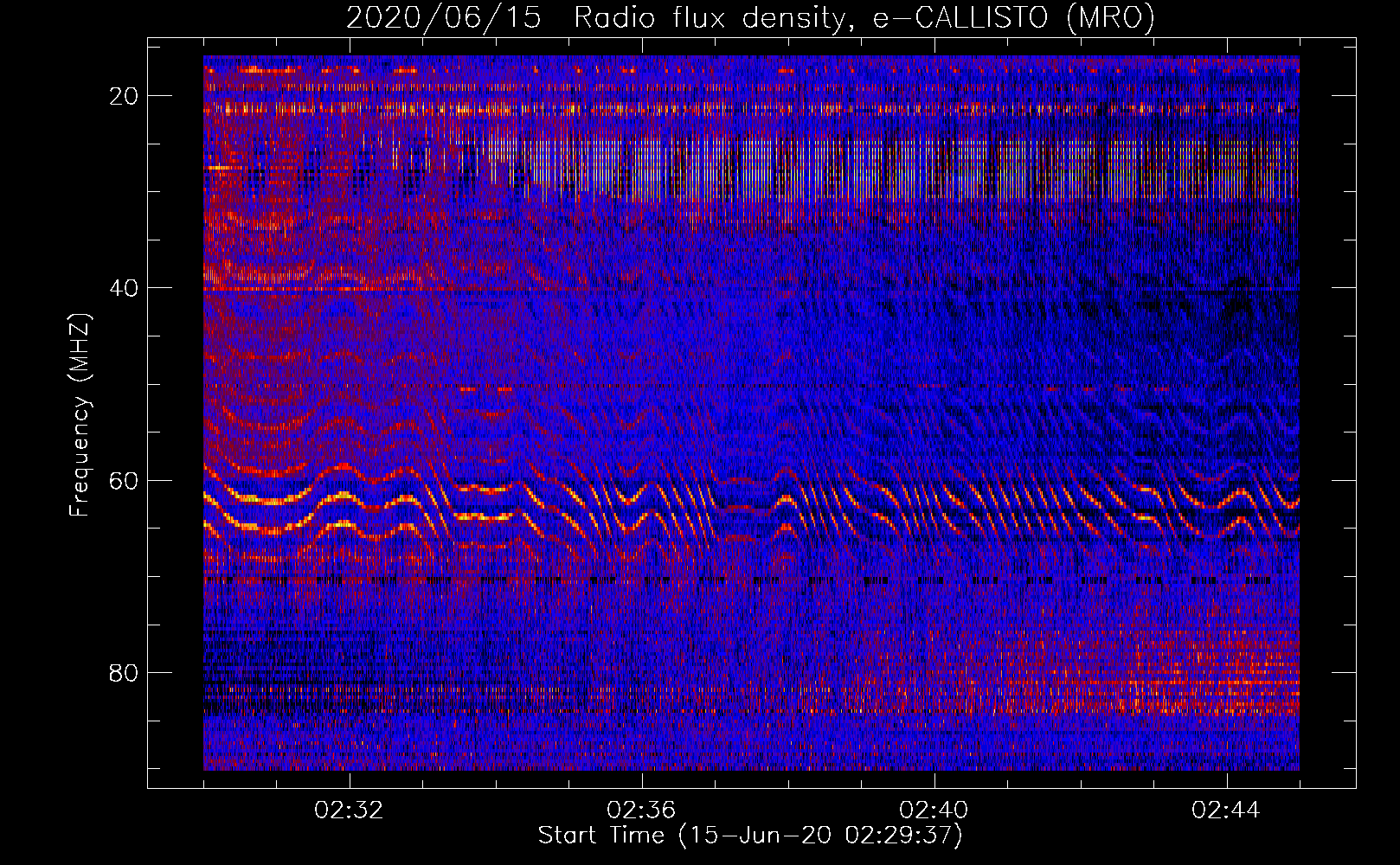Click the 'Frequency (MHZ)' axis label
This screenshot has height=865, width=1400.
click(80, 415)
